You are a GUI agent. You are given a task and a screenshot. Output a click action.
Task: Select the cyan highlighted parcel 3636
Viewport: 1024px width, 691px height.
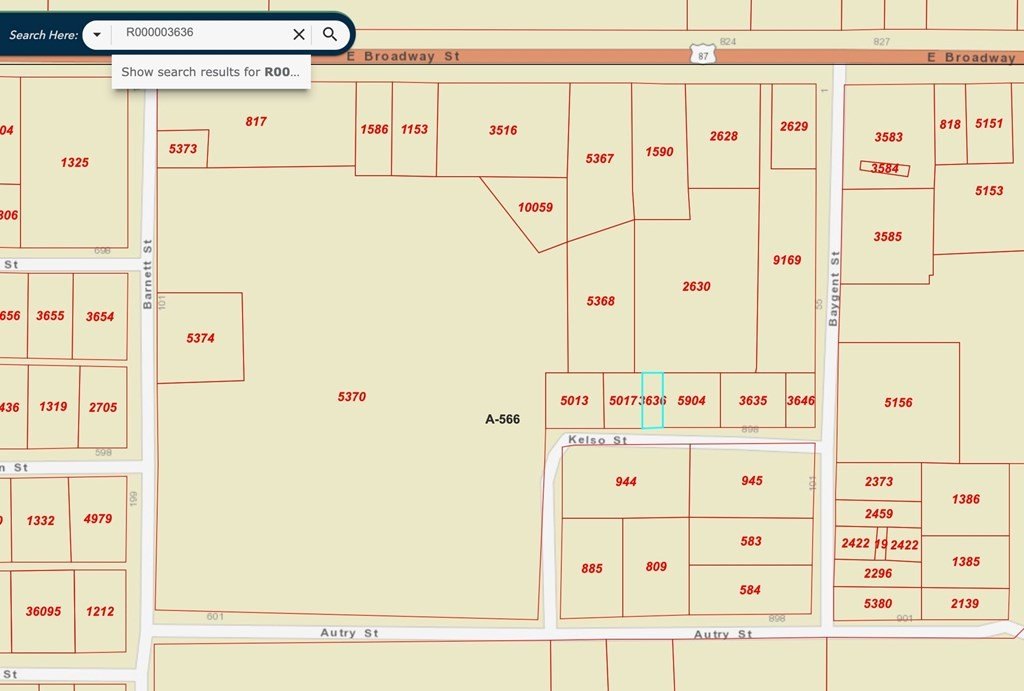pyautogui.click(x=652, y=400)
